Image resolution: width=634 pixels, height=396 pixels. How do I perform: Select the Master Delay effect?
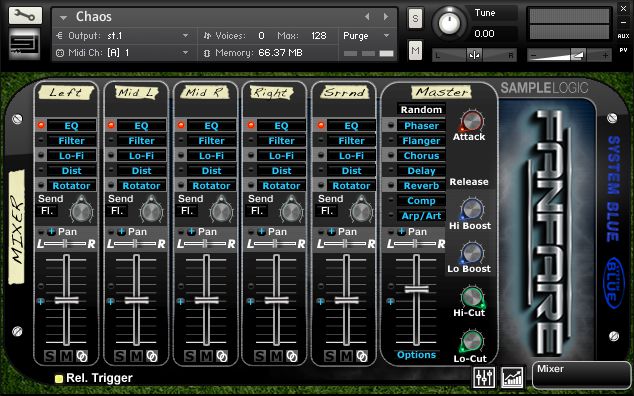[421, 171]
